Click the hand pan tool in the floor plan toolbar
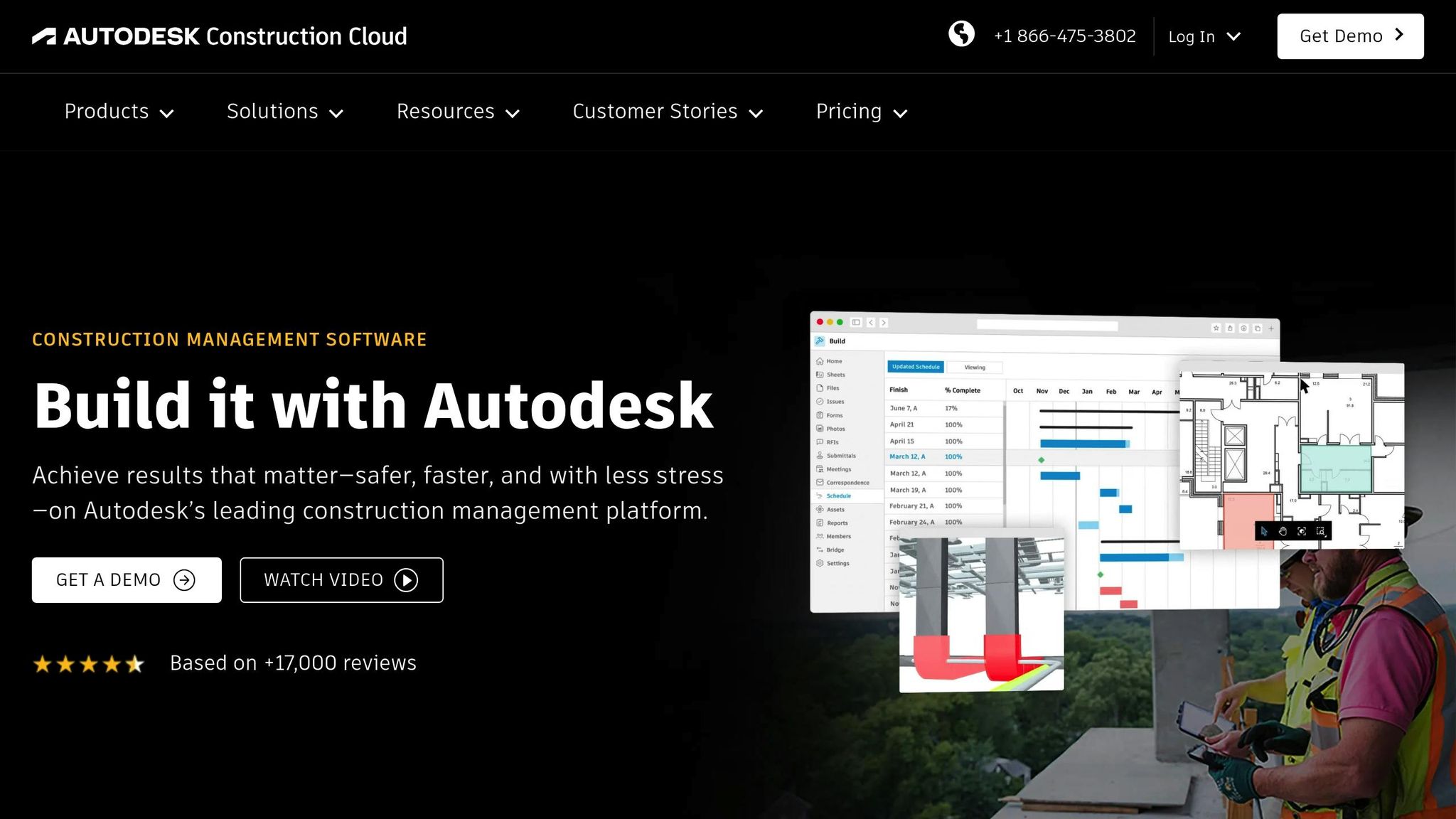The image size is (1456, 819). click(1283, 531)
